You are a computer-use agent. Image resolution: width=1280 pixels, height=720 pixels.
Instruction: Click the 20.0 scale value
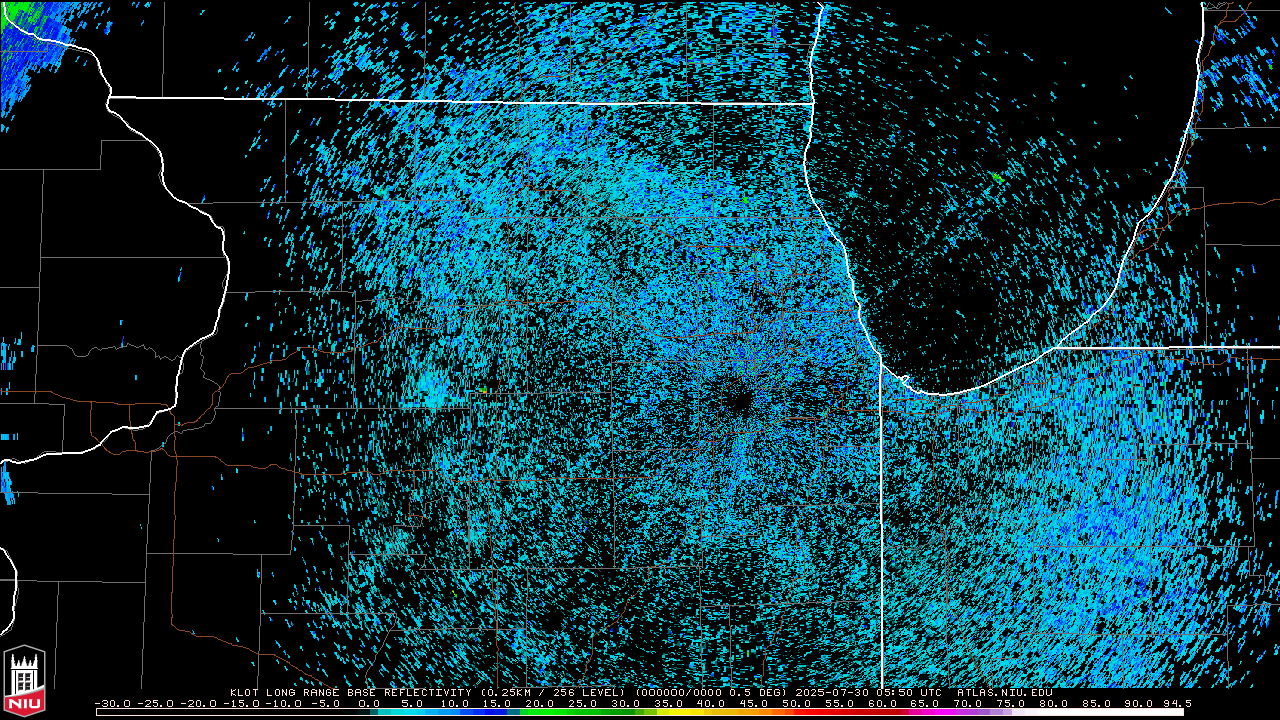click(540, 703)
